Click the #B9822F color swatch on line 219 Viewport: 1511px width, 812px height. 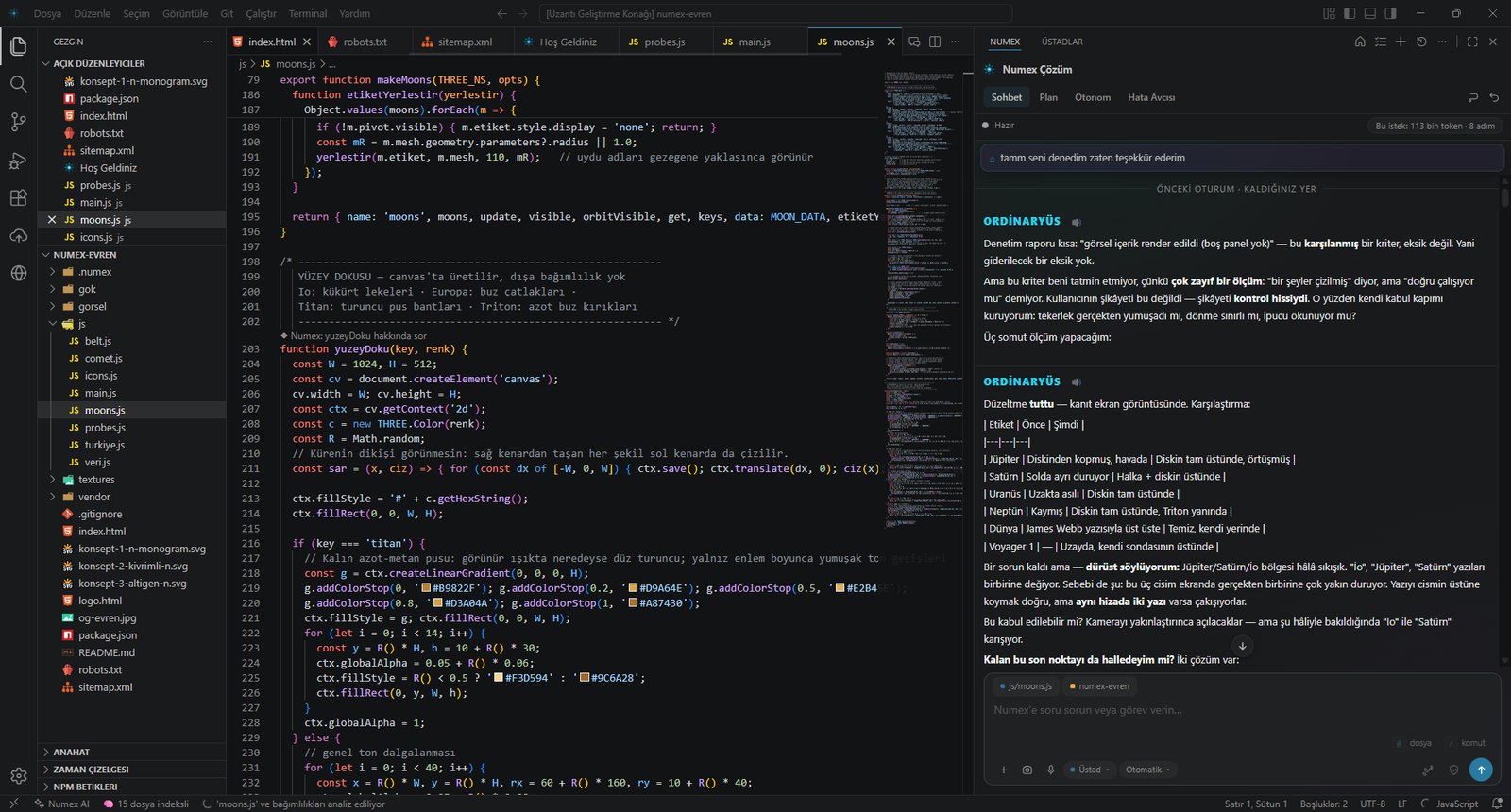point(426,588)
